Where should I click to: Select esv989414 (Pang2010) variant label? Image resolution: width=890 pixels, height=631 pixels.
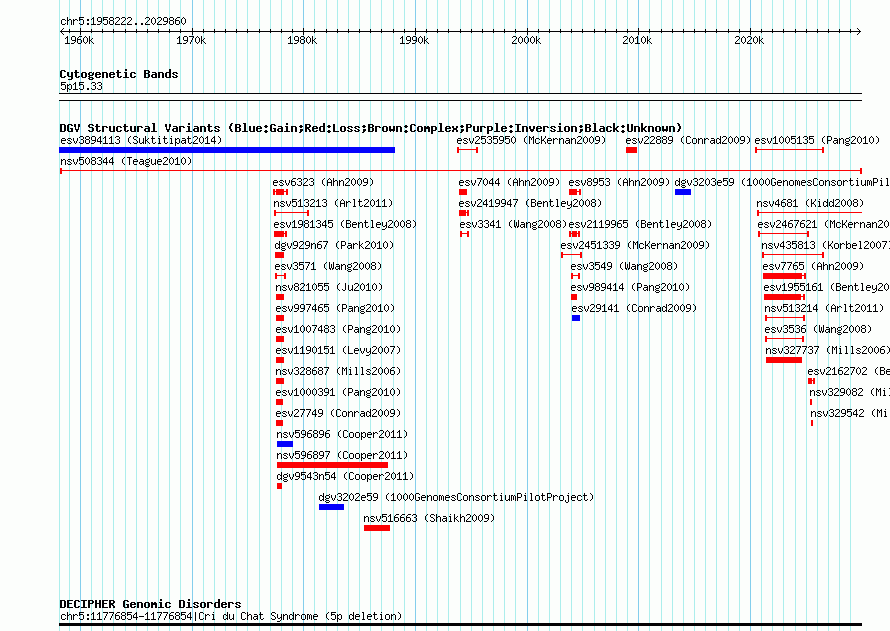click(631, 287)
